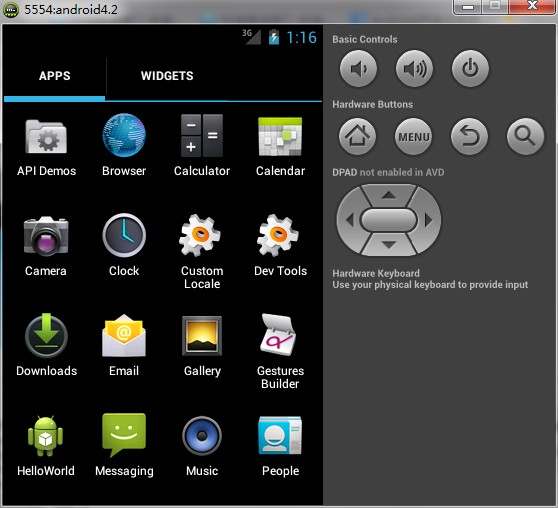Image resolution: width=558 pixels, height=508 pixels.
Task: Click the emulator volume up button
Action: point(415,68)
